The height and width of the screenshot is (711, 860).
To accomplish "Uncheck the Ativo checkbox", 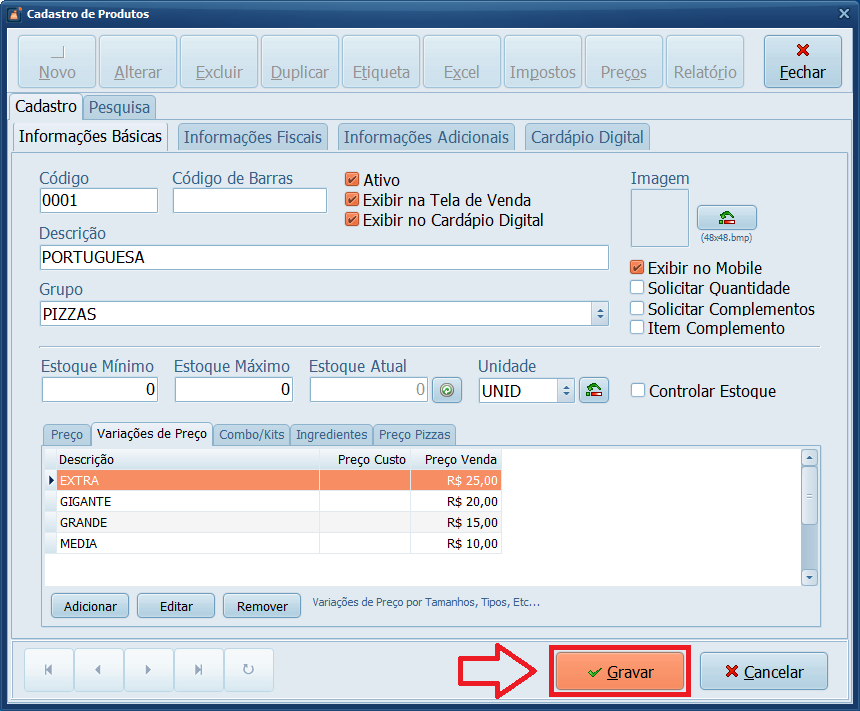I will tap(352, 181).
